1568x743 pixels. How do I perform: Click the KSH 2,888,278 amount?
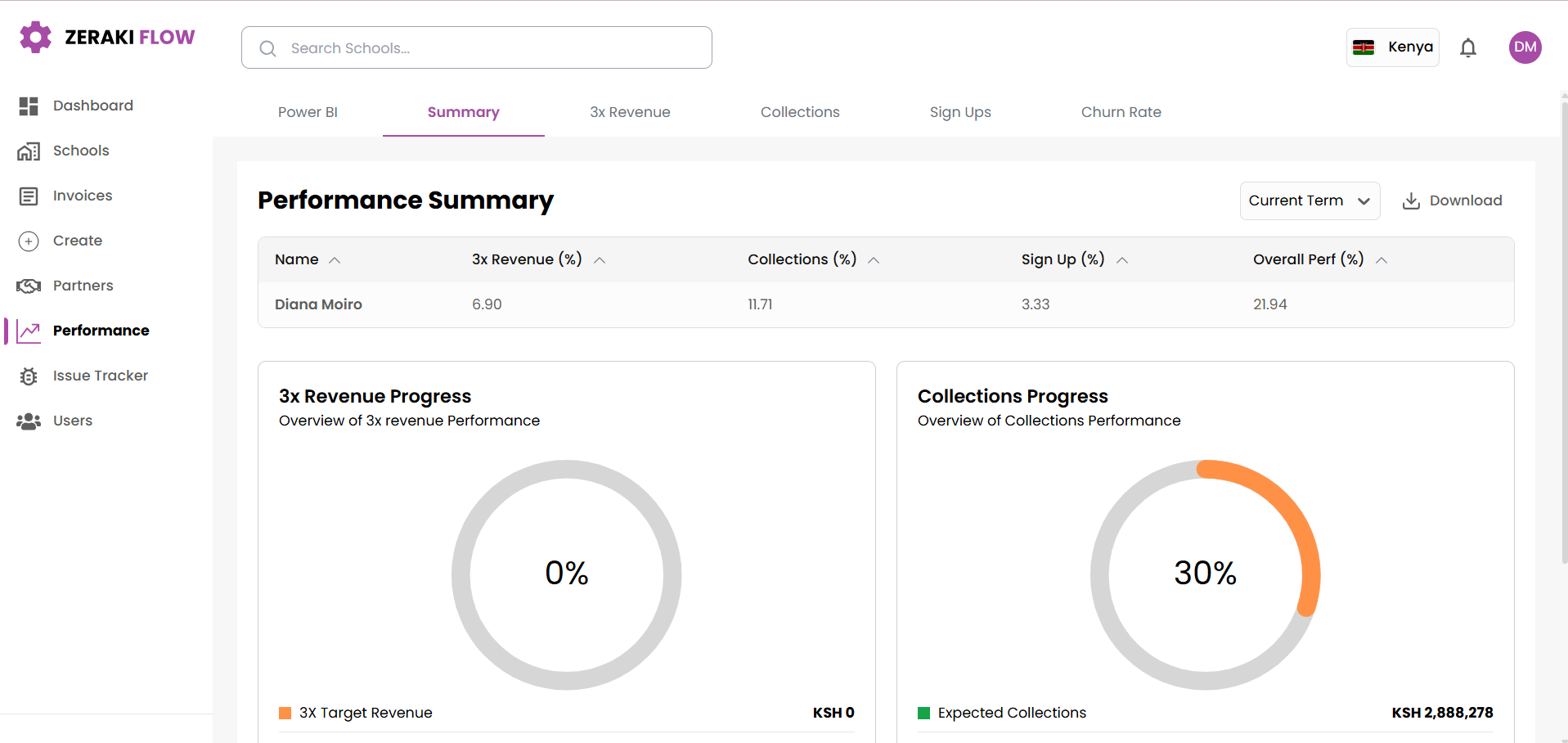1443,713
